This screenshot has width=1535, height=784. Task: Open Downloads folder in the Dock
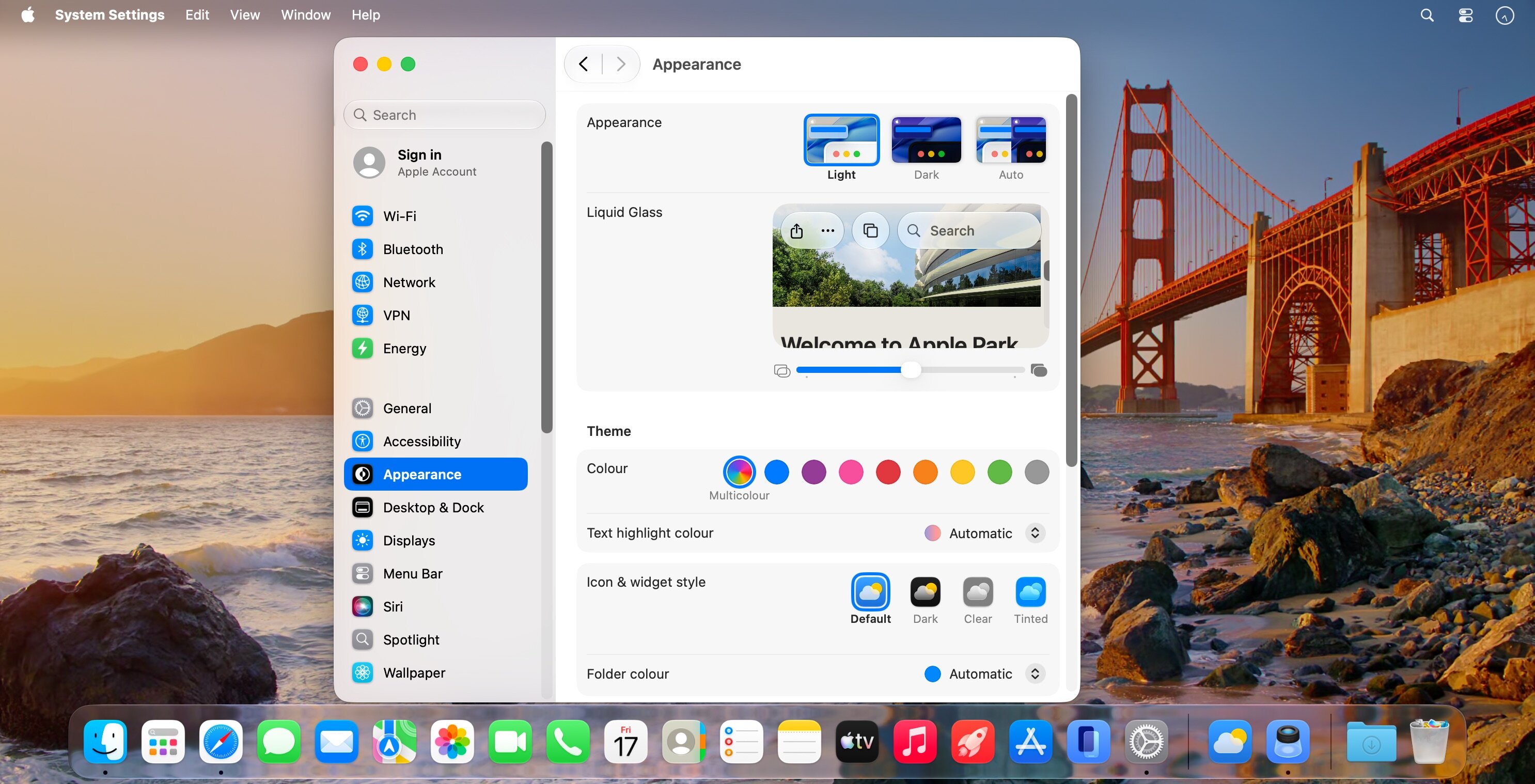tap(1371, 742)
